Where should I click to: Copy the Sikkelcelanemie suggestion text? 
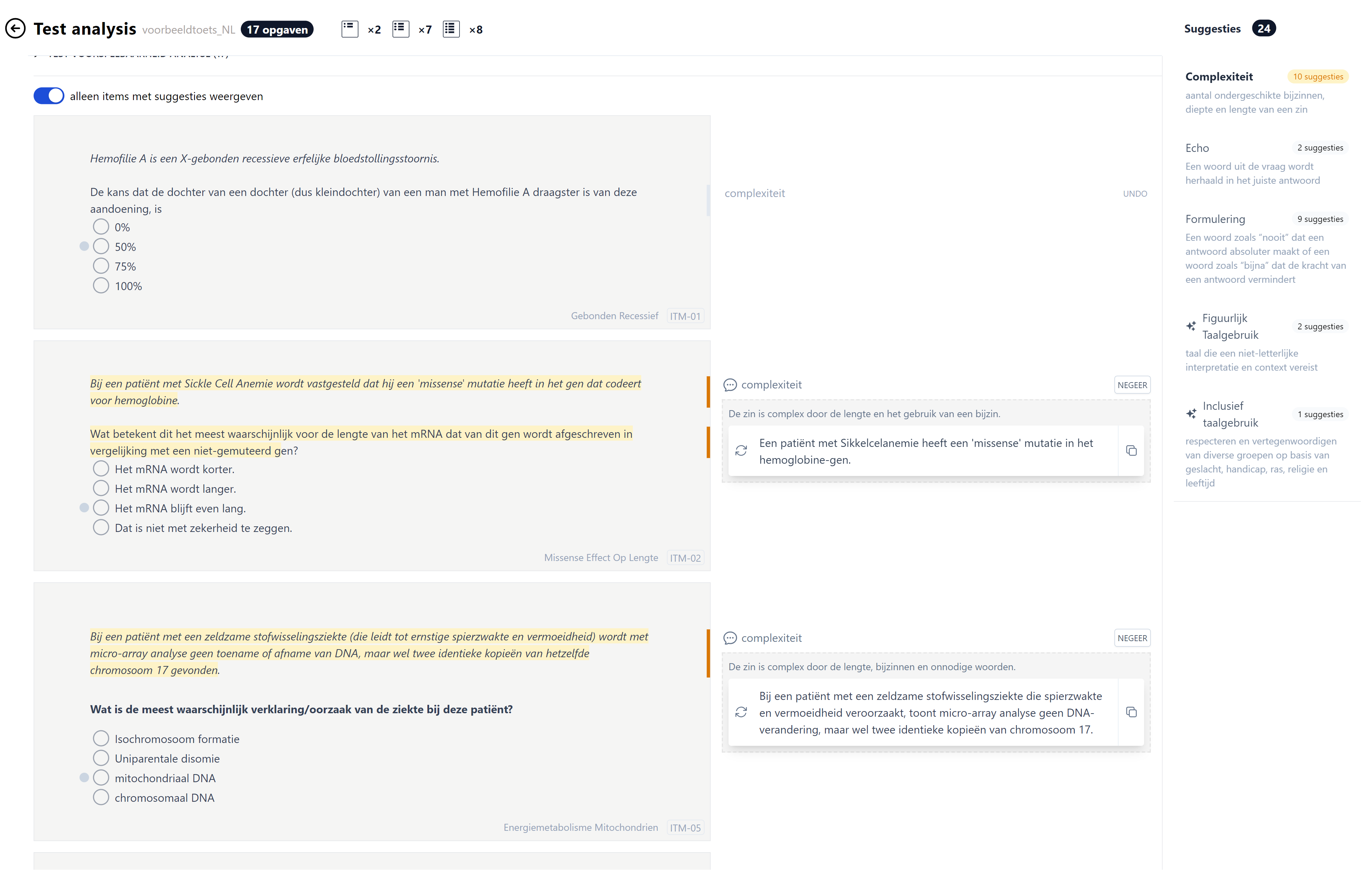1132,451
